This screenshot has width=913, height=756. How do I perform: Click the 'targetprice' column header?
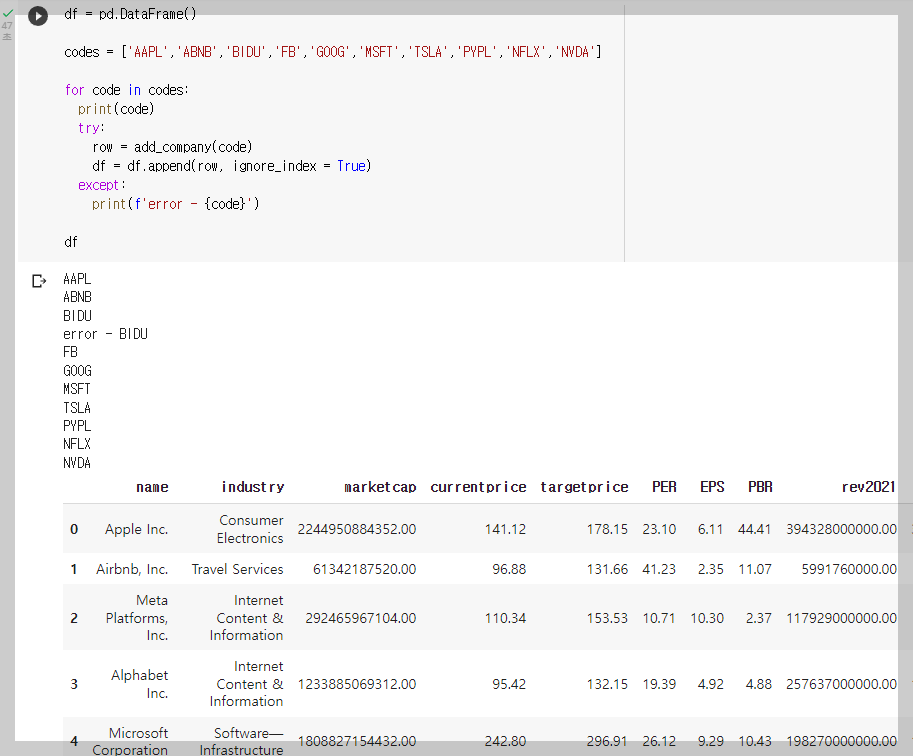tap(584, 487)
